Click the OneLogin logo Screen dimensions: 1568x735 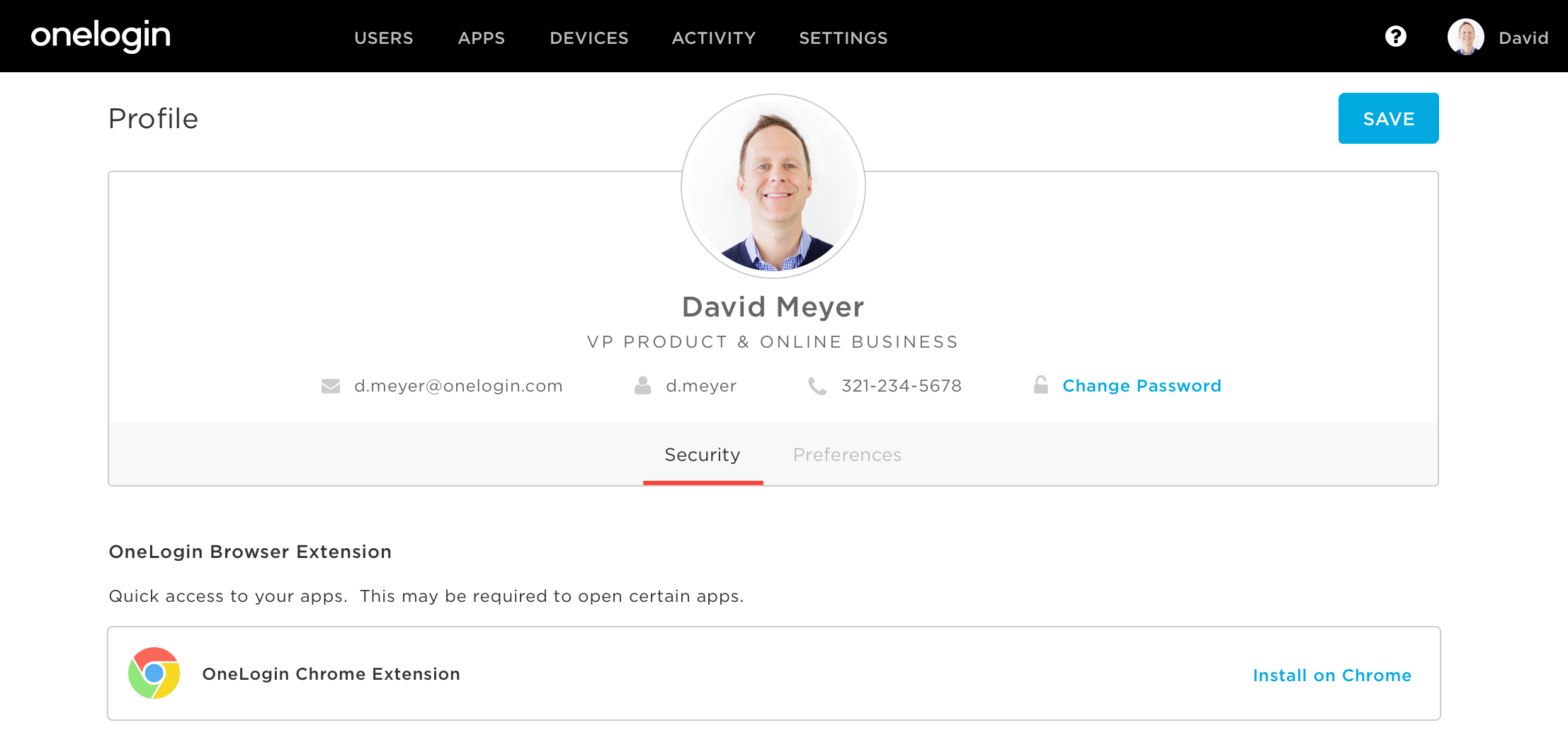(101, 35)
